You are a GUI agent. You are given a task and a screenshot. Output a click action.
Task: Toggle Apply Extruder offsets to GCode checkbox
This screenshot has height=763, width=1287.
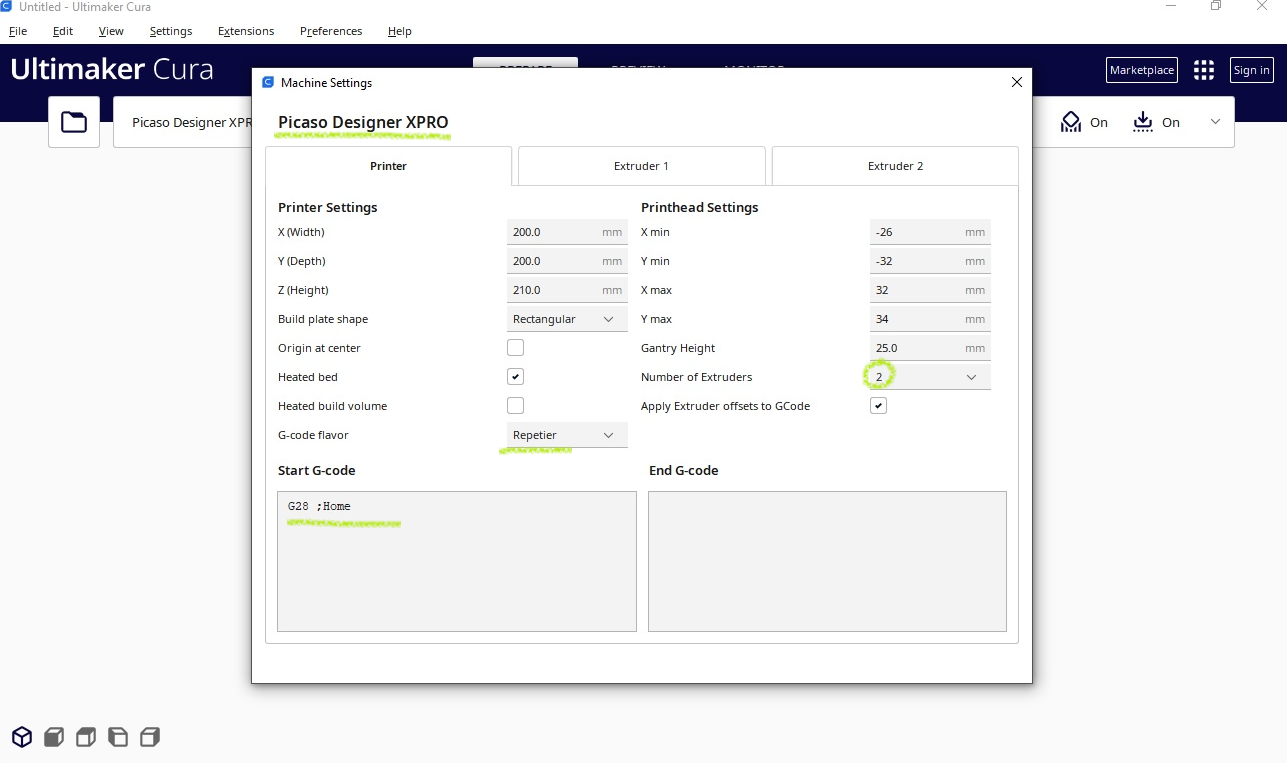pyautogui.click(x=878, y=406)
